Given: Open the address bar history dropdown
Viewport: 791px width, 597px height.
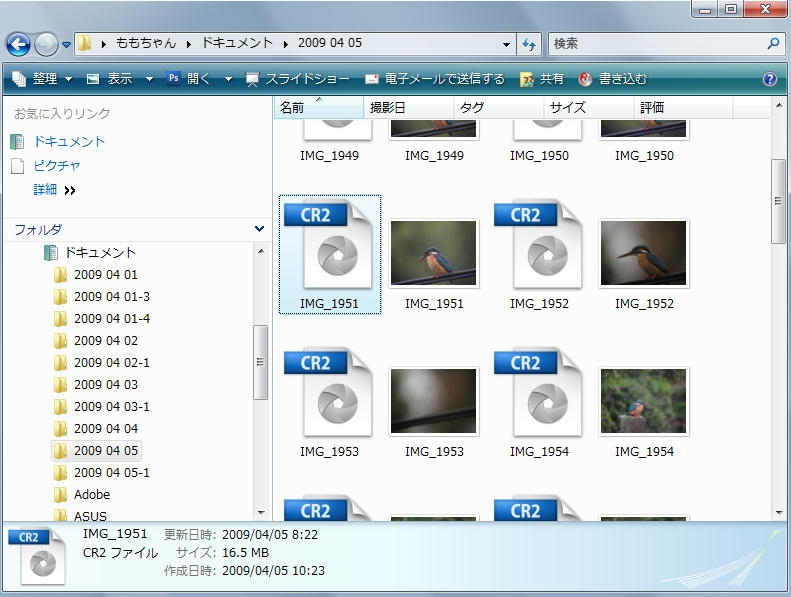Looking at the screenshot, I should pos(506,44).
